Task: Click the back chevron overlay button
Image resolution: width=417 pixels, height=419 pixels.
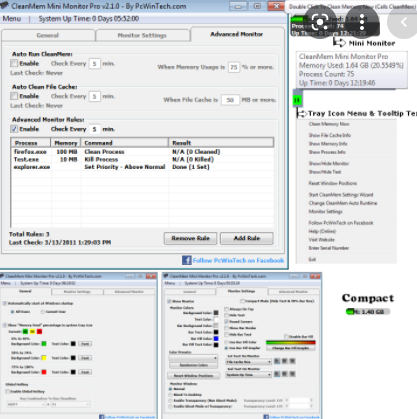Action: pos(403,23)
